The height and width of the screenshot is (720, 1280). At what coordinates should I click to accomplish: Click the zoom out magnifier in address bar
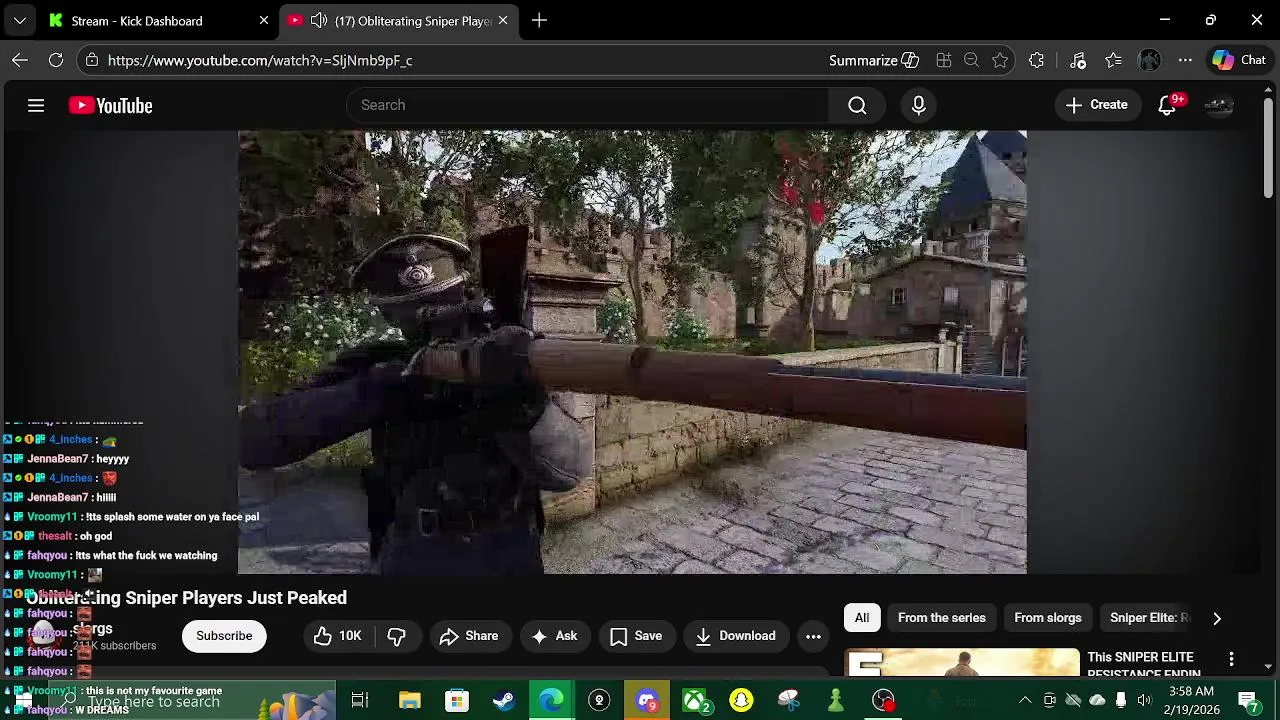tap(971, 60)
